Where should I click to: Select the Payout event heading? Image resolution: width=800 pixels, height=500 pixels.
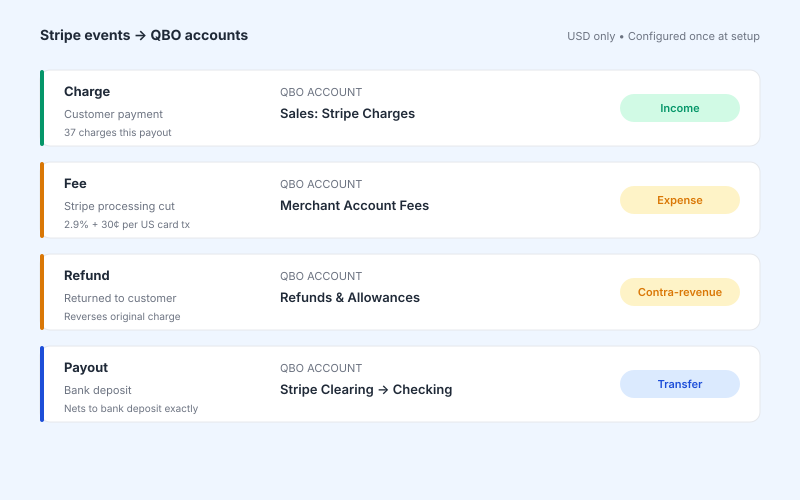click(x=86, y=367)
